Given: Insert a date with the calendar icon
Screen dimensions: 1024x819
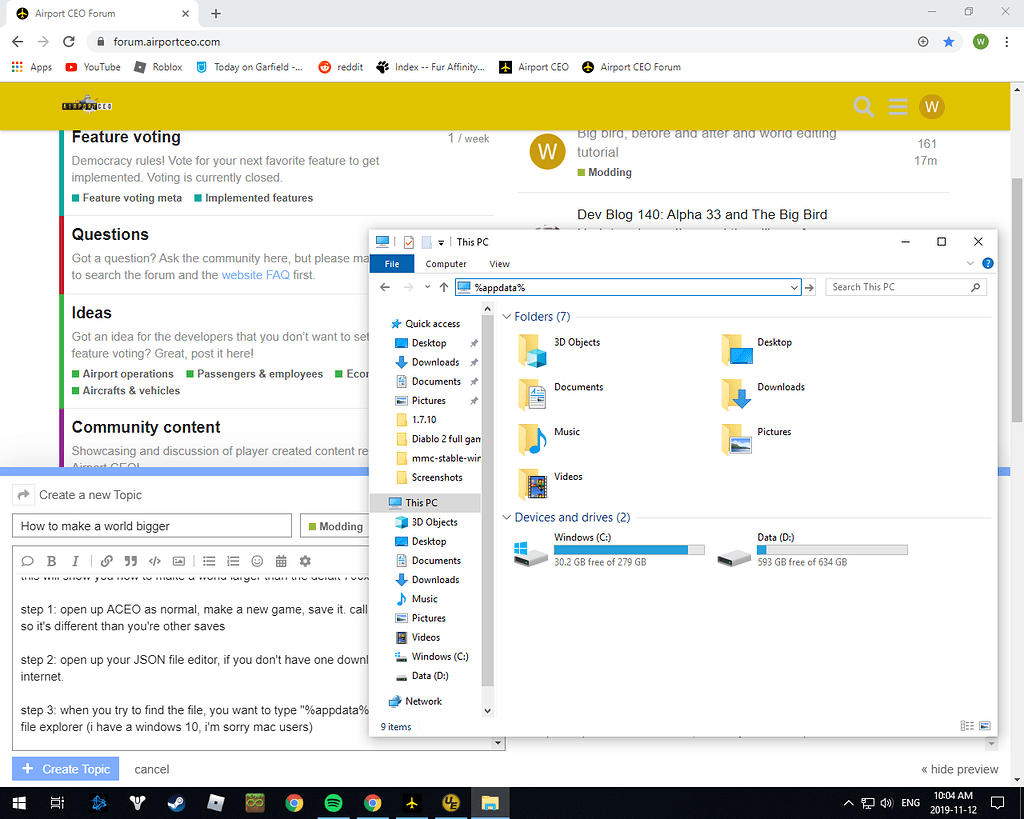Looking at the screenshot, I should (x=281, y=561).
